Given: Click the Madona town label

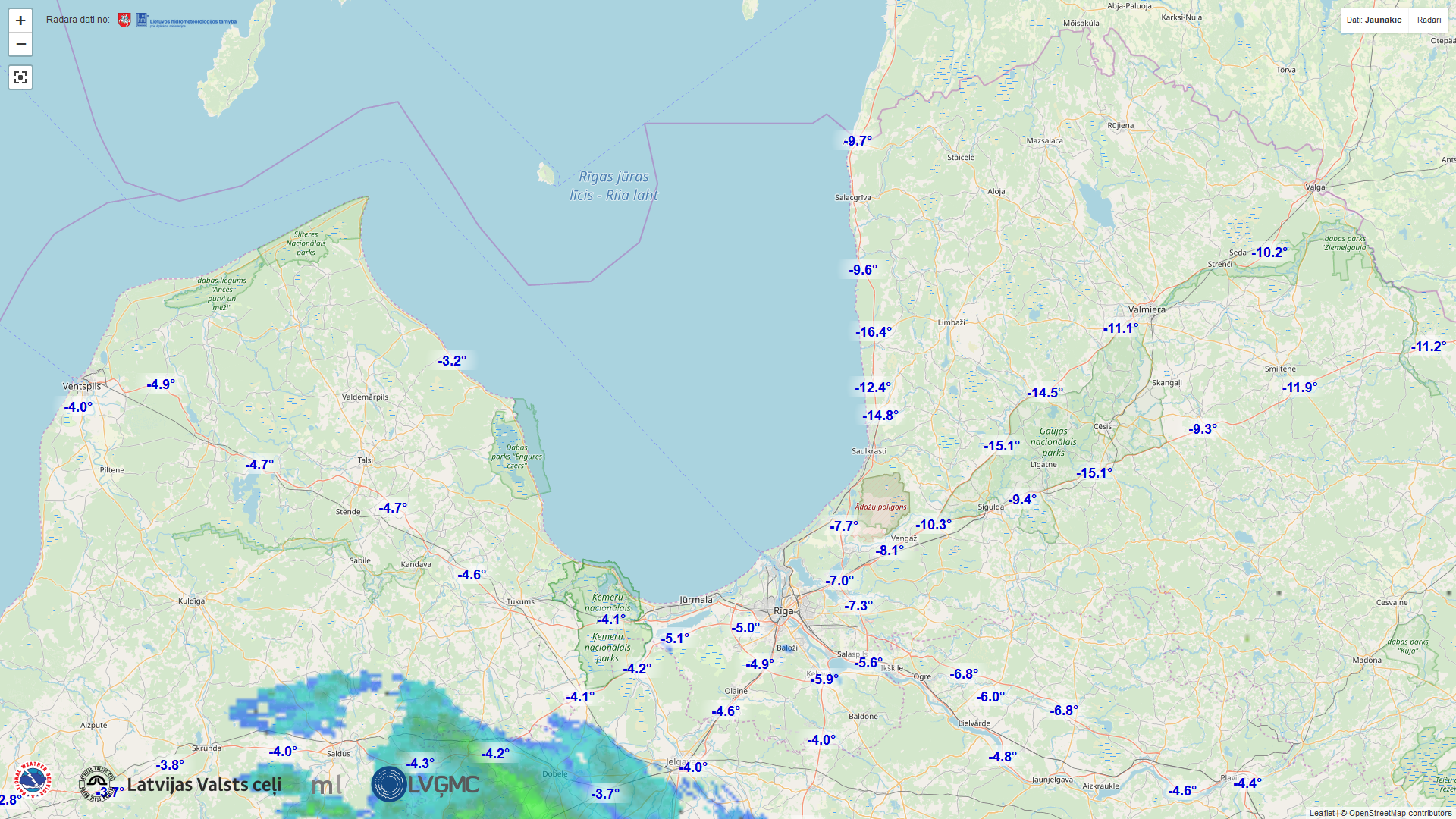Looking at the screenshot, I should pyautogui.click(x=1367, y=661).
